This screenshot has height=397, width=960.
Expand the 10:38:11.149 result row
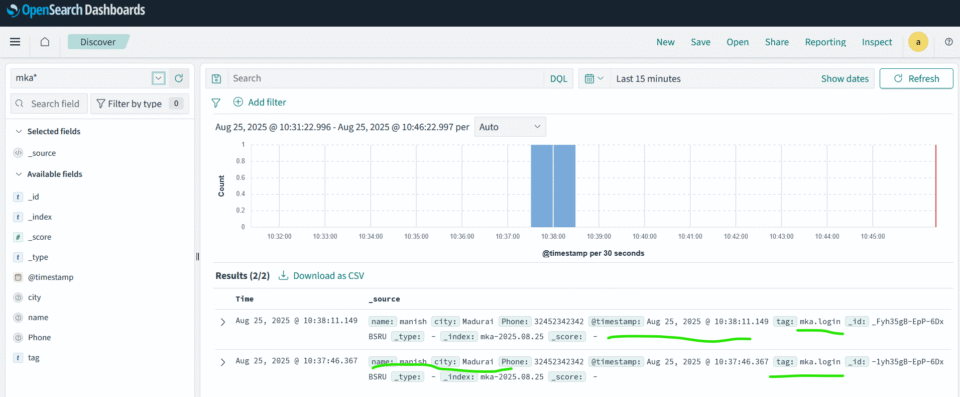[x=223, y=322]
